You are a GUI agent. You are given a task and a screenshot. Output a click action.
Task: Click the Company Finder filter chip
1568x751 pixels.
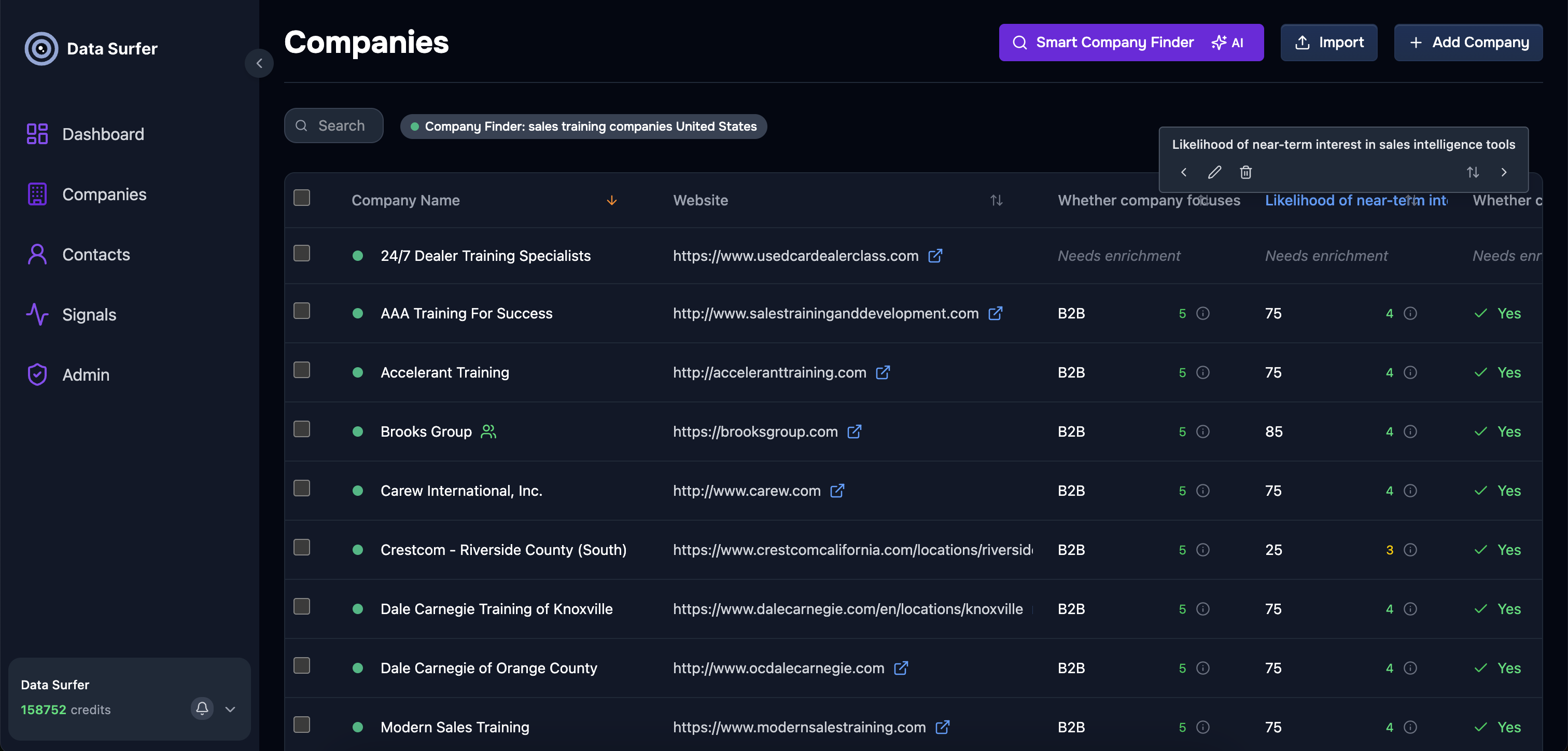tap(583, 127)
